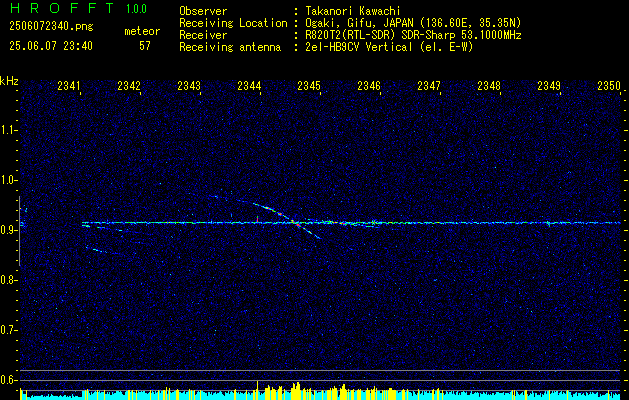Click the 0.9 kHz frequency label
Screen dimensions: 629x400
point(9,230)
